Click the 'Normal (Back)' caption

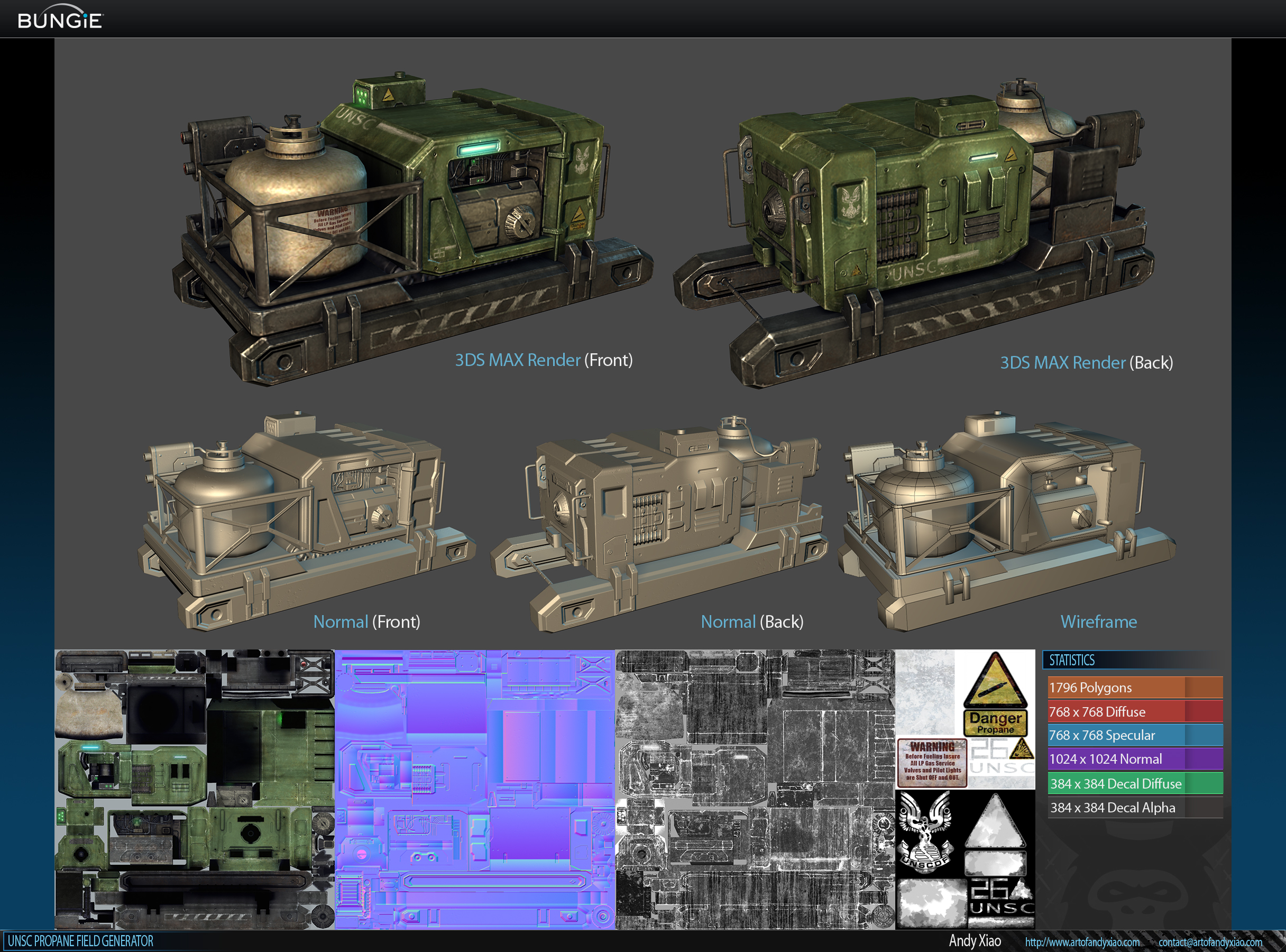tap(752, 622)
